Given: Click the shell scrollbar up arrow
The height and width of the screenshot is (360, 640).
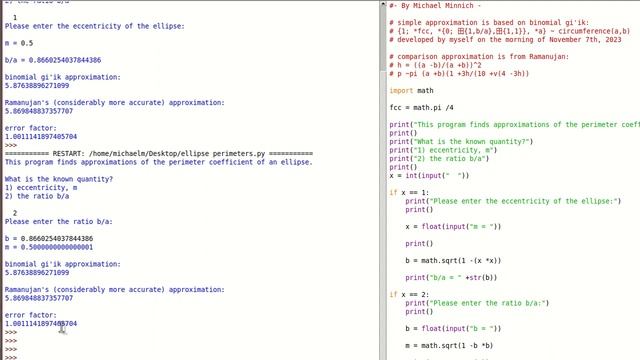Looking at the screenshot, I should pos(383,4).
